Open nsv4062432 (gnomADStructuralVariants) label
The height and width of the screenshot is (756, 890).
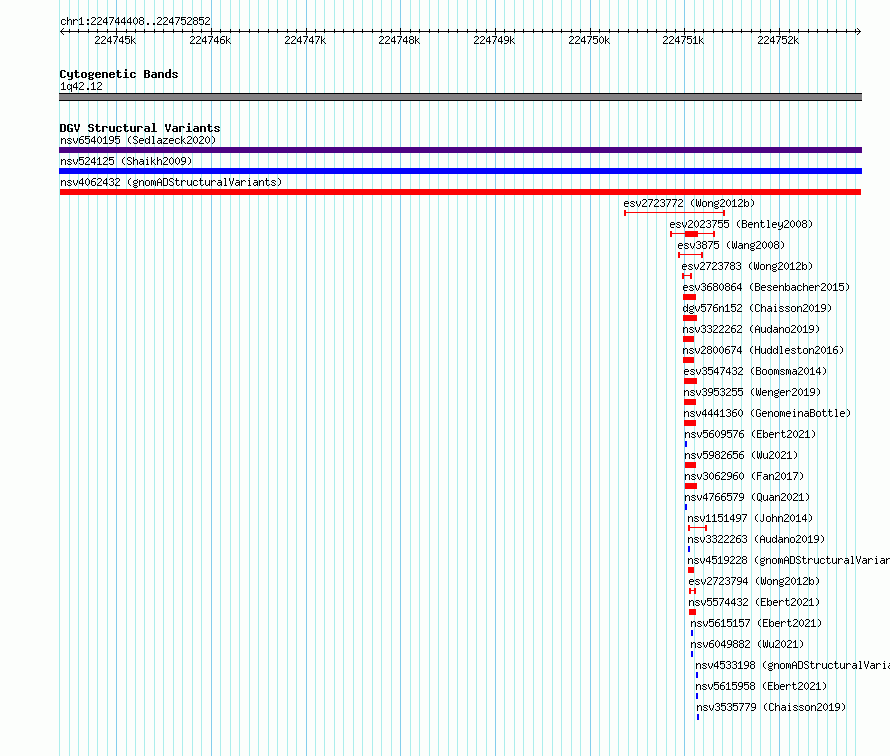point(171,182)
